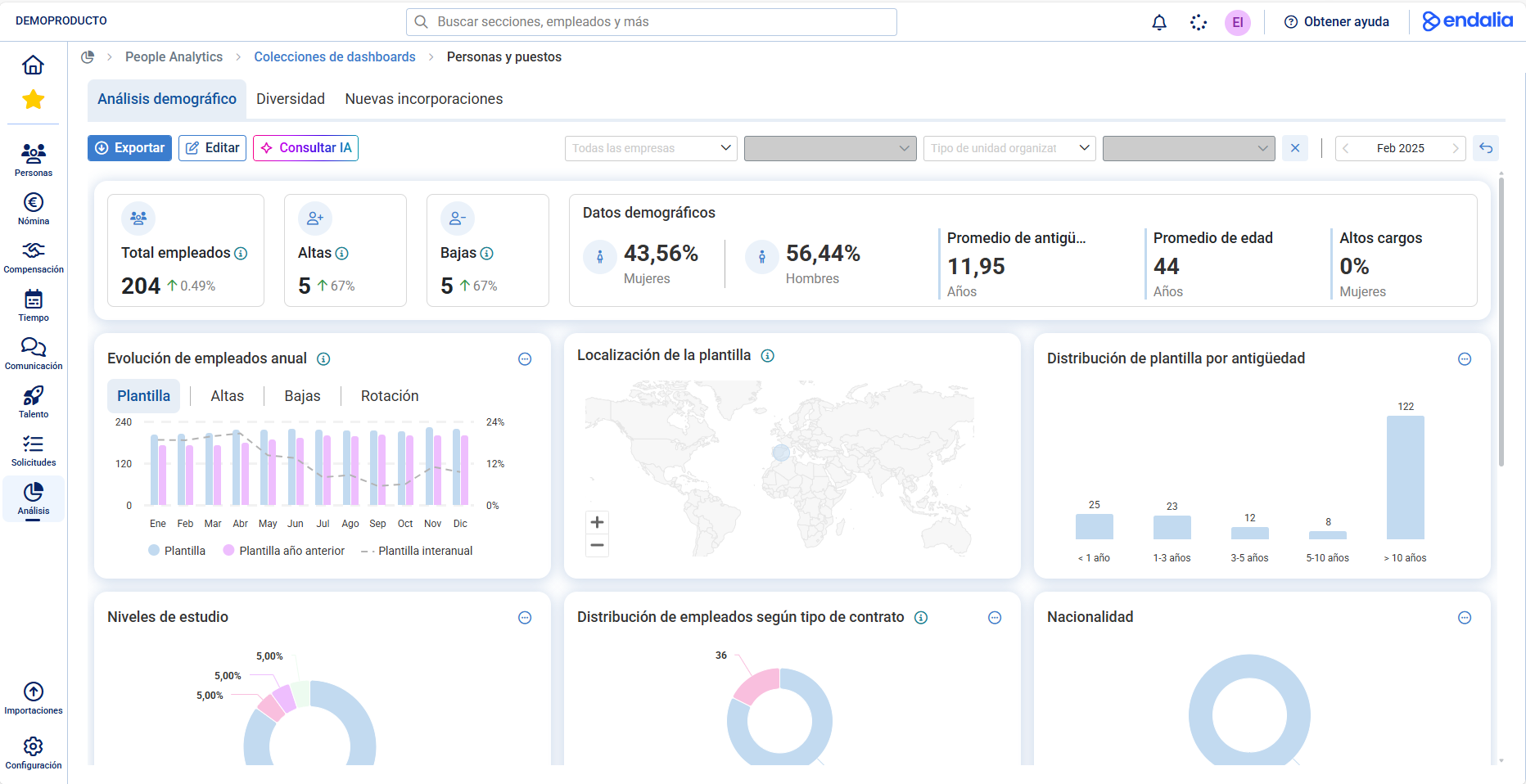Viewport: 1526px width, 784px height.
Task: Show info for tipo de contrato chart
Action: (x=921, y=618)
